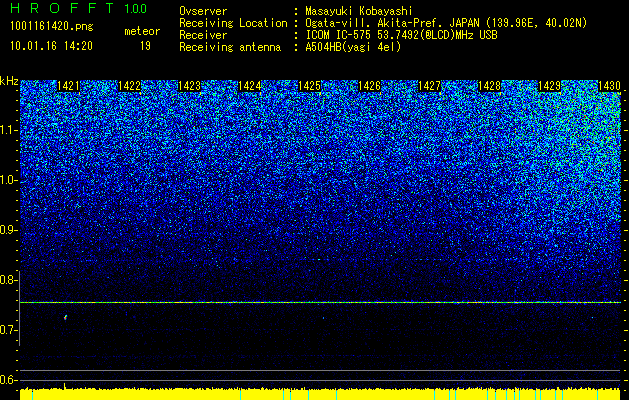Click the bright horizontal carrier line
The height and width of the screenshot is (400, 629).
pyautogui.click(x=320, y=302)
